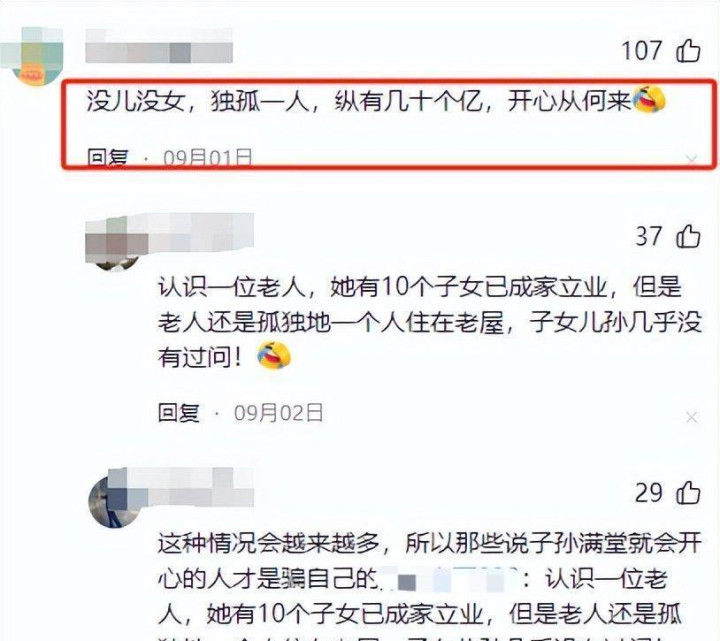The width and height of the screenshot is (720, 641).
Task: Click the crying-laughing emoji after 有过问
Action: (274, 355)
